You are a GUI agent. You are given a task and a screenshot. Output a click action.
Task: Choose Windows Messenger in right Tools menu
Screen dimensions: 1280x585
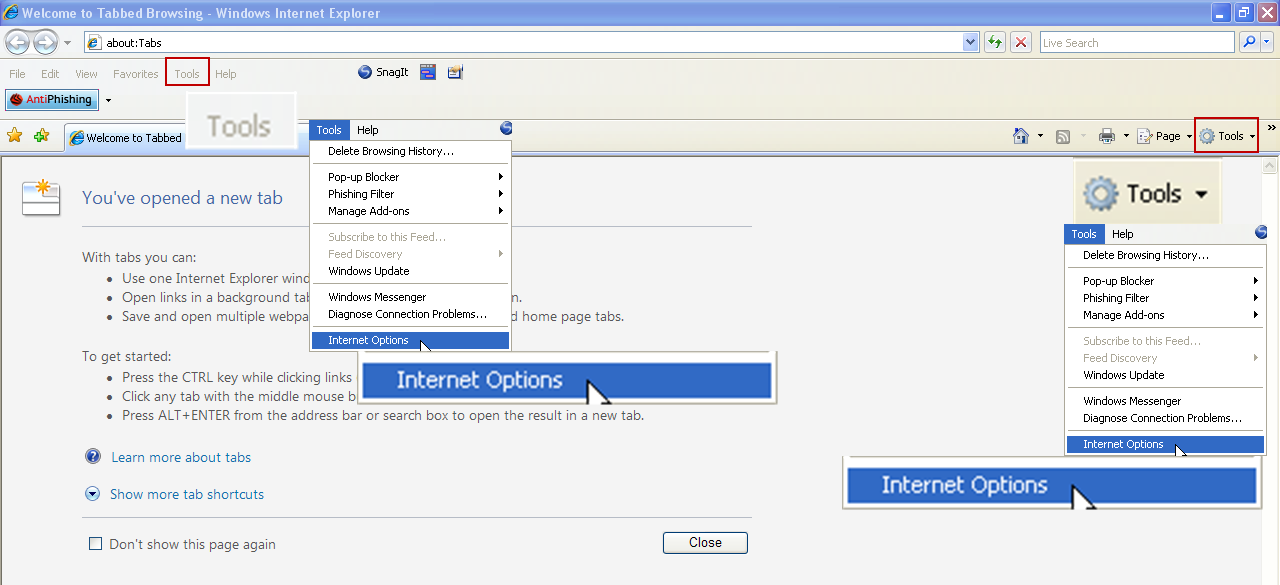(1165, 401)
